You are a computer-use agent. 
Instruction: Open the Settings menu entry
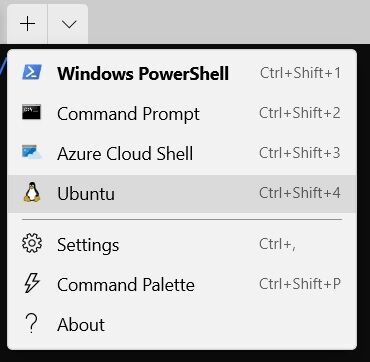click(x=182, y=245)
